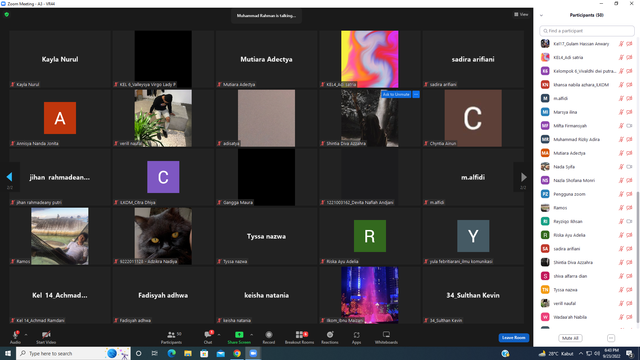Open Microsoft Edge from the taskbar
The image size is (640, 360).
[x=171, y=353]
